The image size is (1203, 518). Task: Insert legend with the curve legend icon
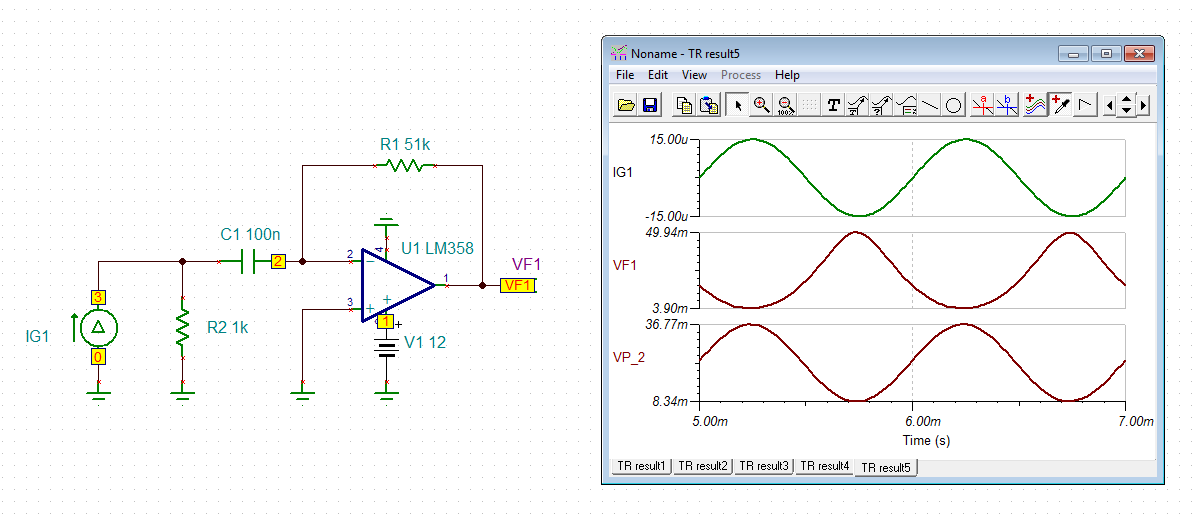tap(906, 105)
